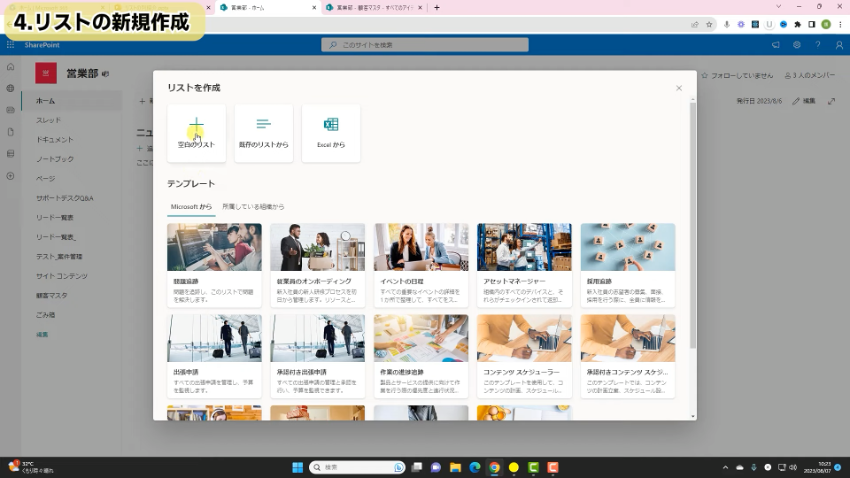The width and height of the screenshot is (850, 478).
Task: Close the リストを作成 dialog
Action: coord(679,88)
